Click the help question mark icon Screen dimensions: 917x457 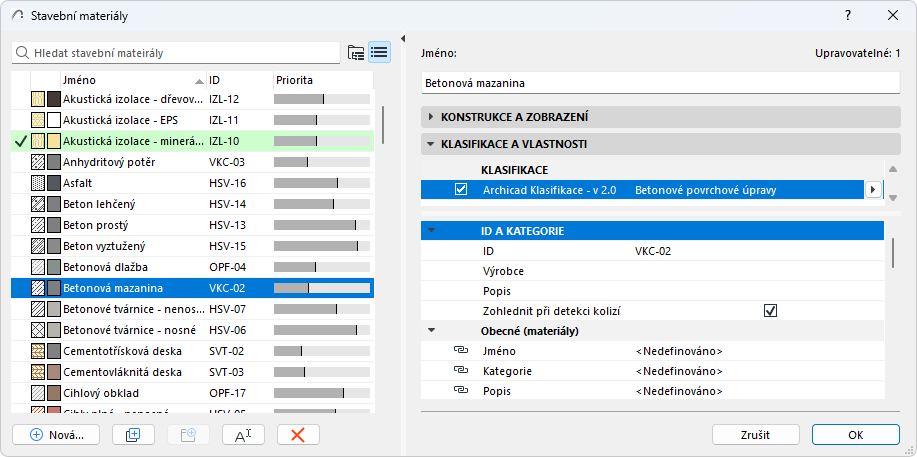(x=848, y=16)
